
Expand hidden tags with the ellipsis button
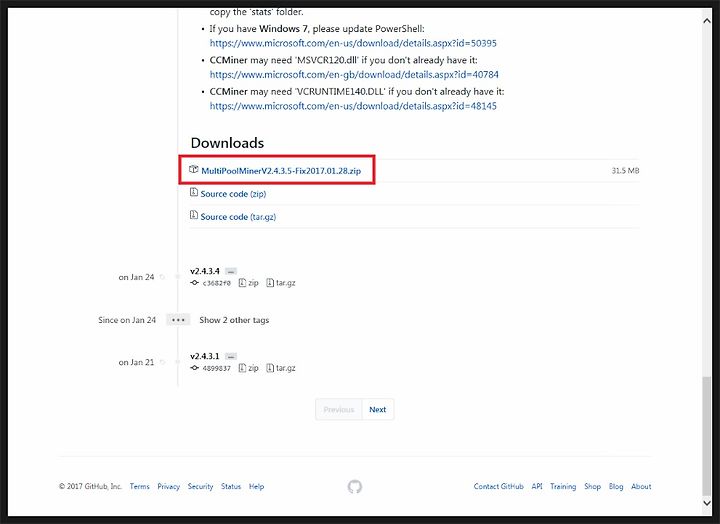point(178,320)
